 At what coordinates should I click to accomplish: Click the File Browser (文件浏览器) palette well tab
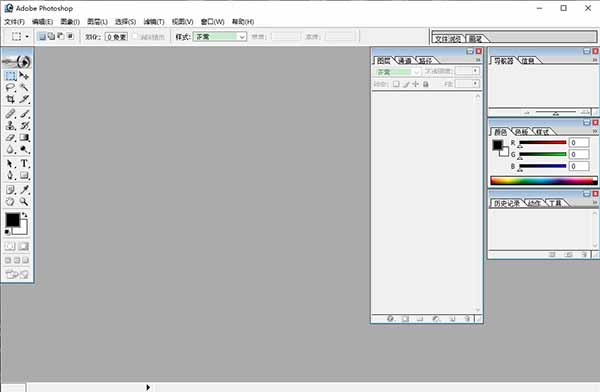pyautogui.click(x=448, y=39)
